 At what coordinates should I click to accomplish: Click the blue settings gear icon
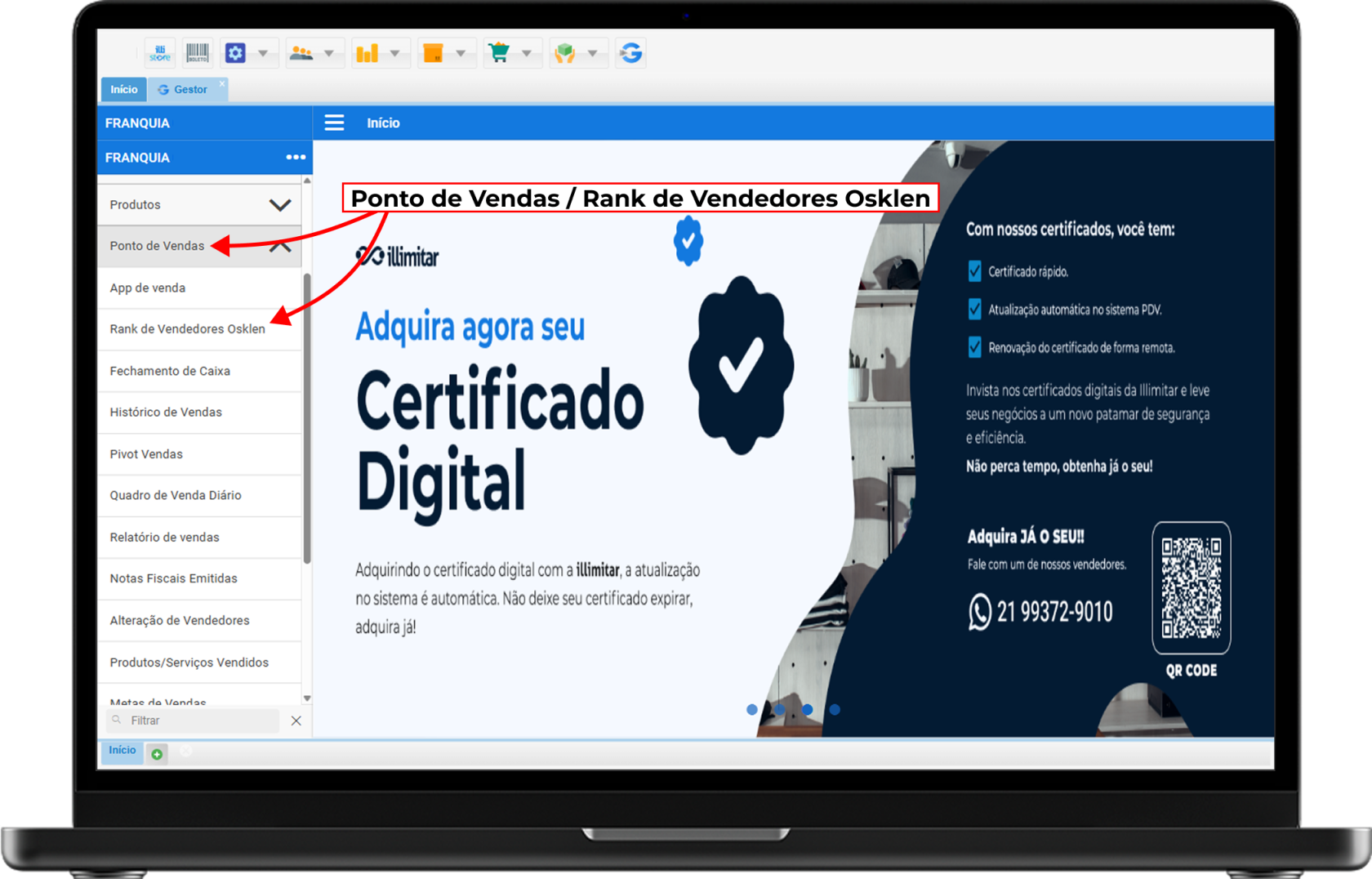pyautogui.click(x=236, y=54)
